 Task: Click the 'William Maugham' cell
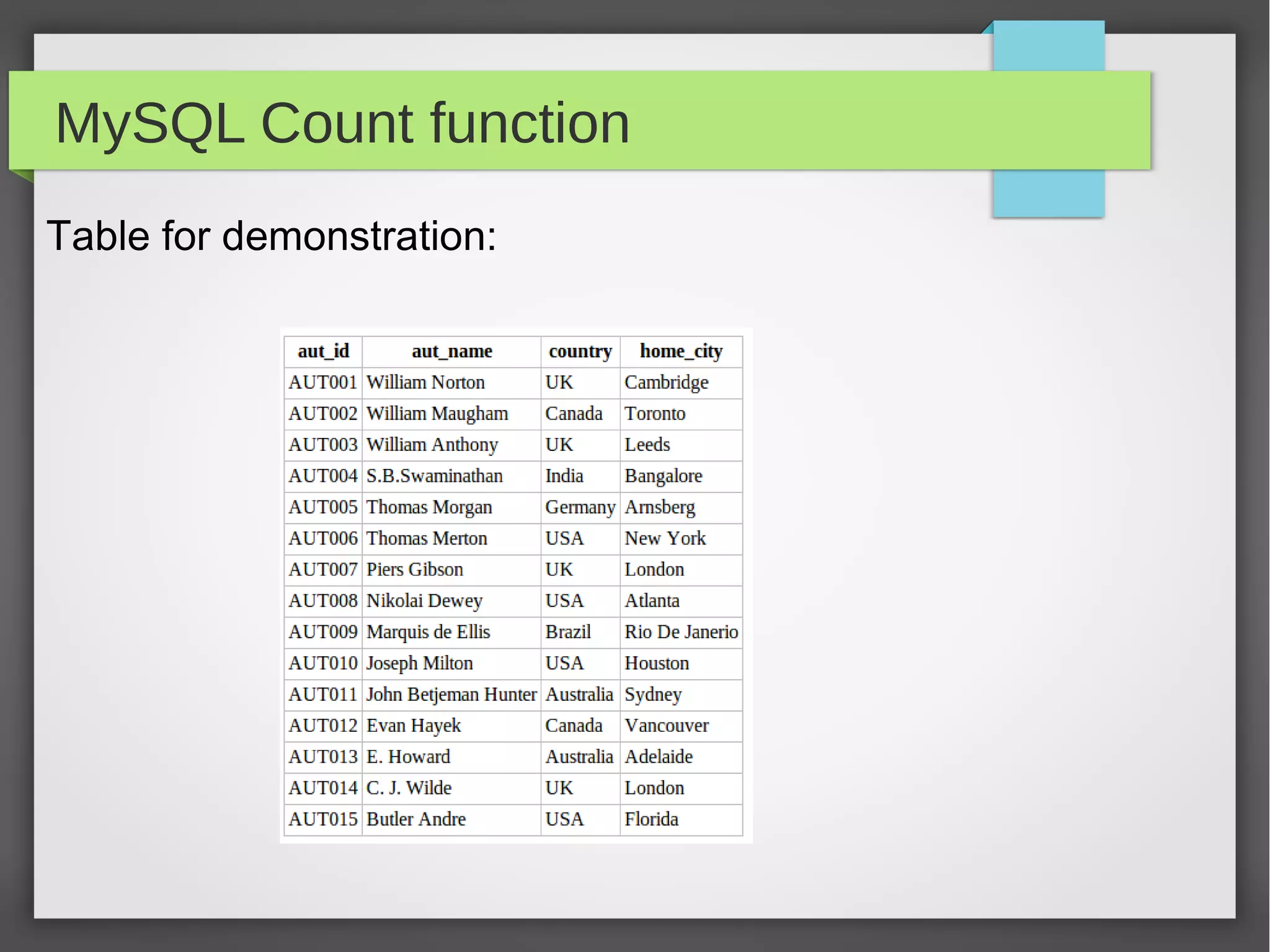(x=451, y=414)
